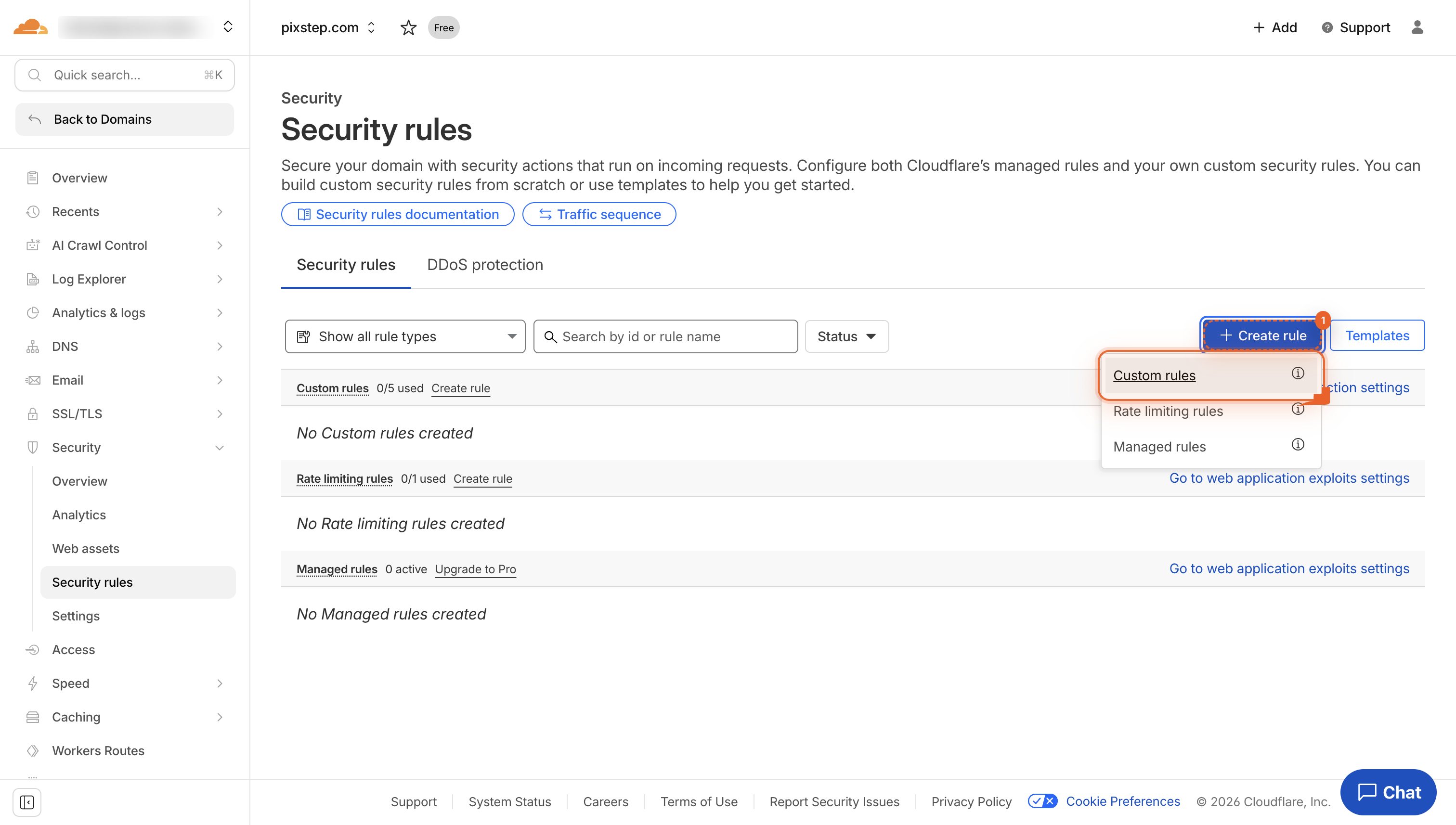Switch to the DDoS protection tab
This screenshot has height=825, width=1456.
click(484, 265)
